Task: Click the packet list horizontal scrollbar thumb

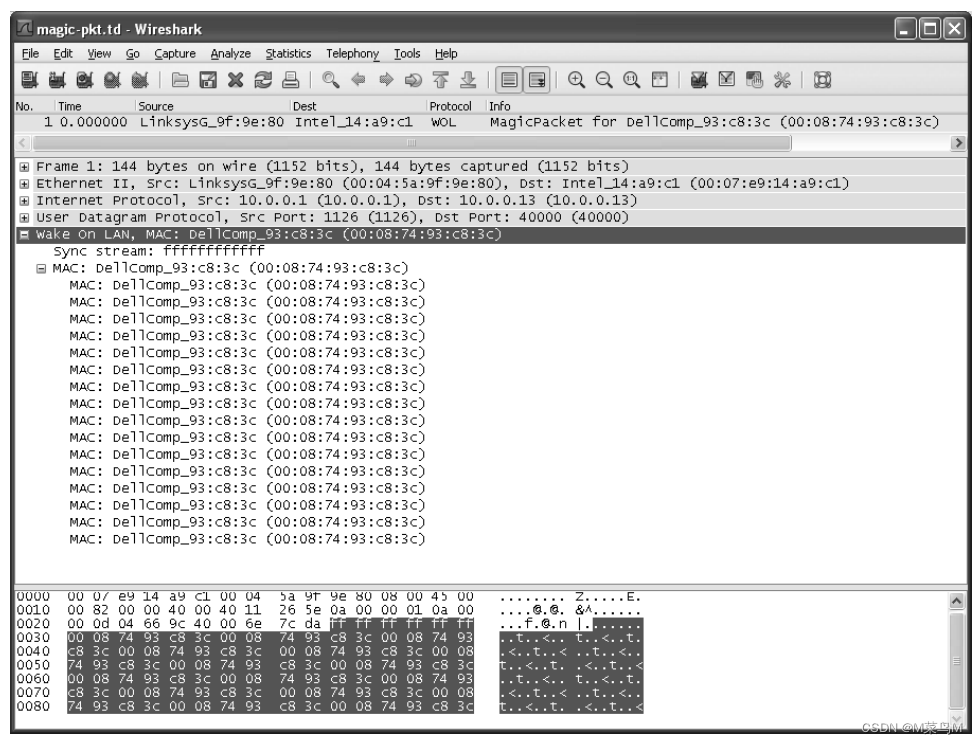Action: point(412,143)
